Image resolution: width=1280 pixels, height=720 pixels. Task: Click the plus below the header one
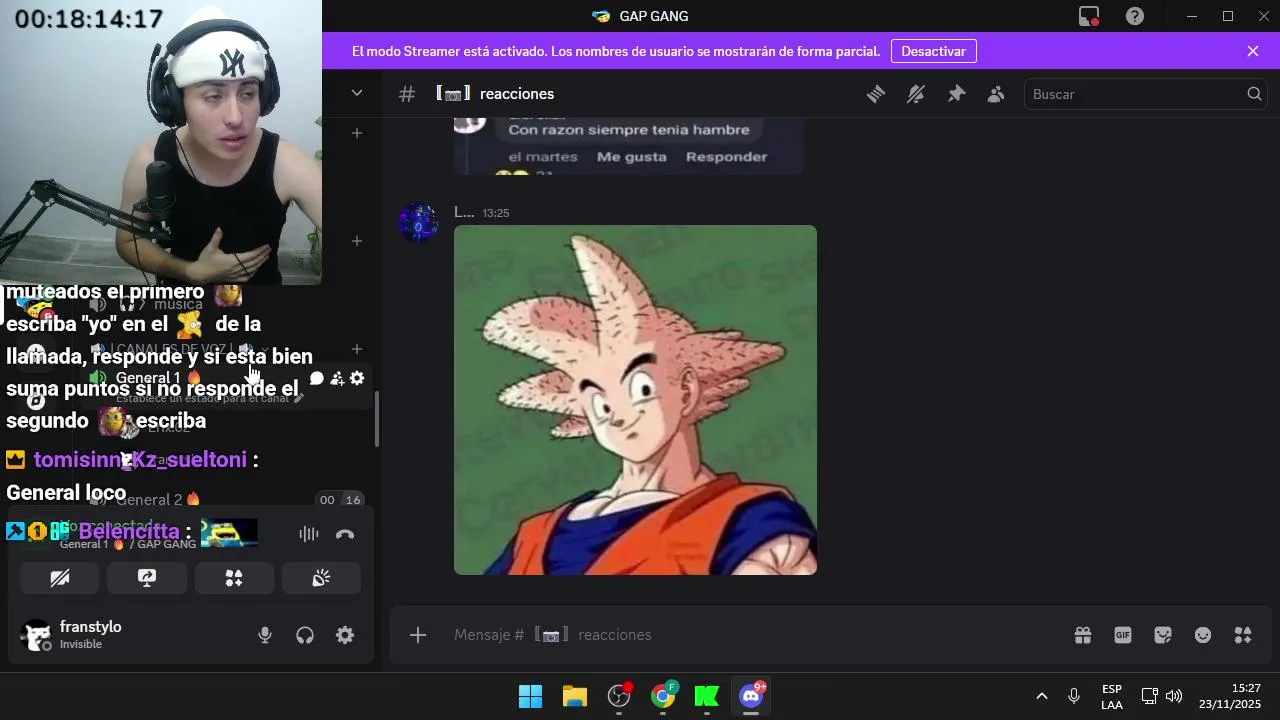357,241
